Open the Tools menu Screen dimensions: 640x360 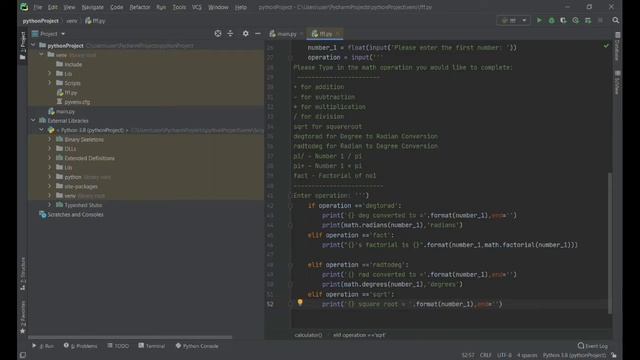179,7
